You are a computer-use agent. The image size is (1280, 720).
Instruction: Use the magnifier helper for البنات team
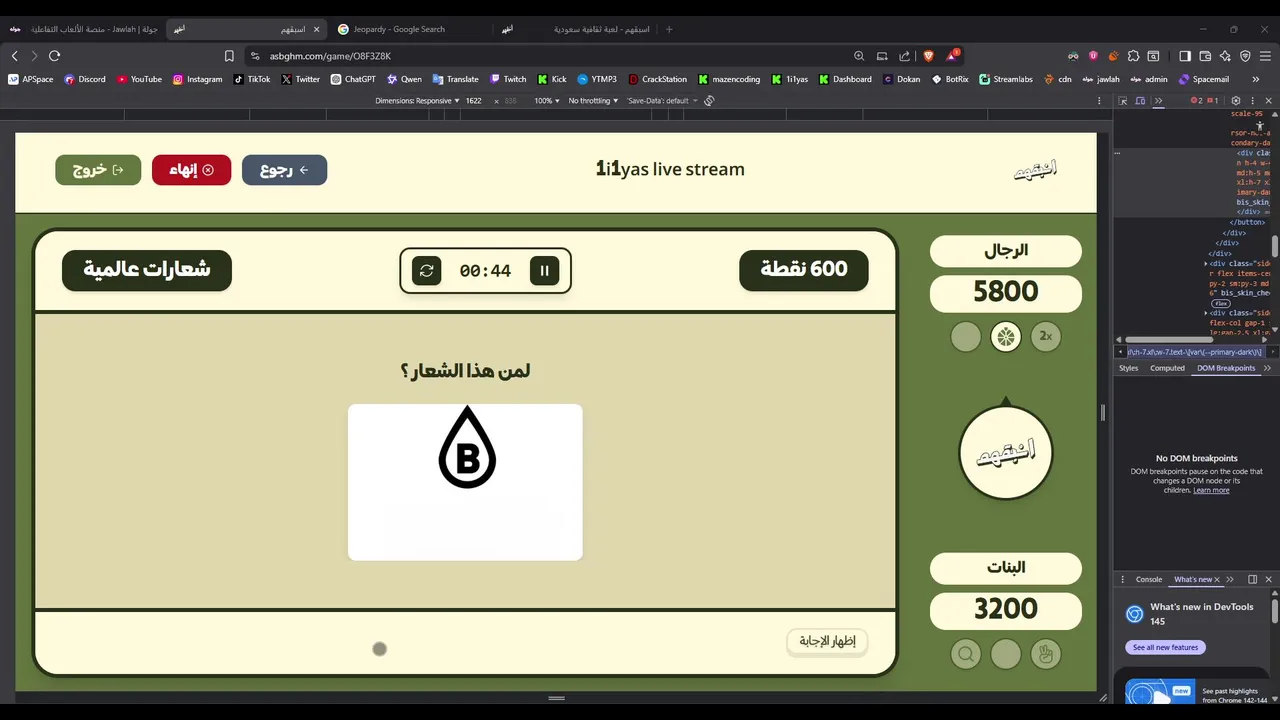[x=966, y=654]
